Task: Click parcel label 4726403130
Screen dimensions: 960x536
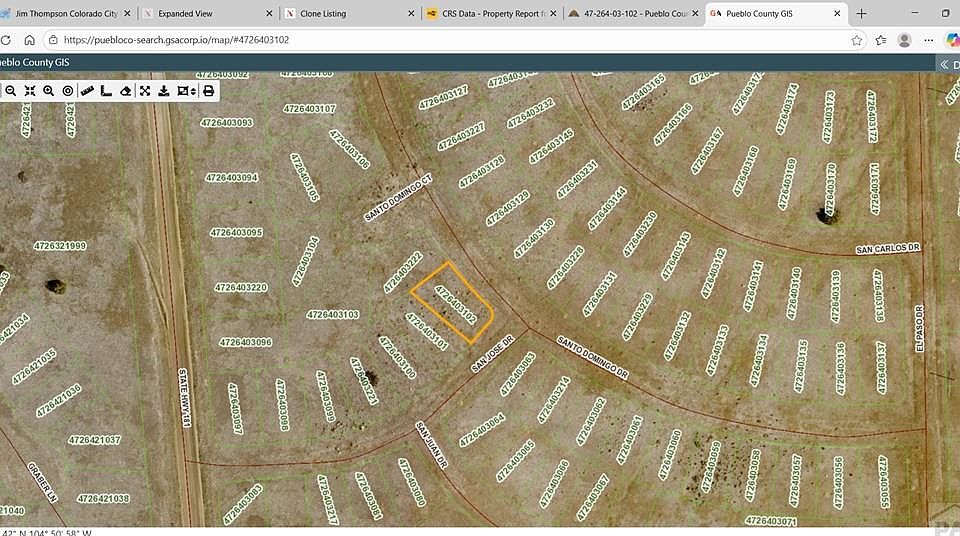Action: coord(534,238)
